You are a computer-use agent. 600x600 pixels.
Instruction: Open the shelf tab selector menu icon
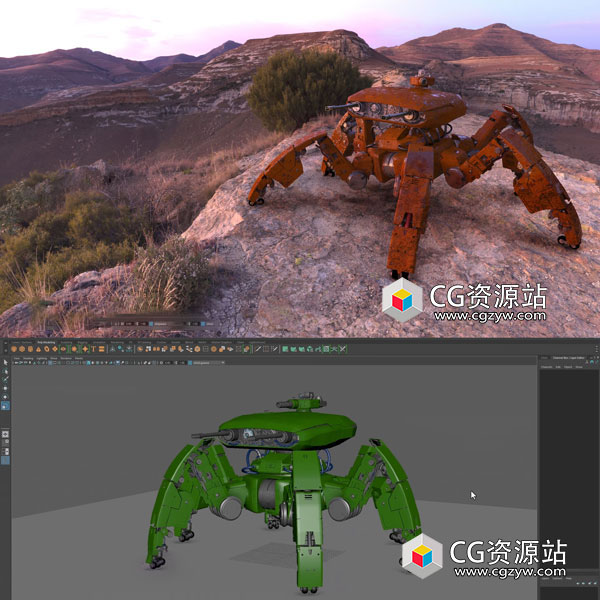pos(5,343)
